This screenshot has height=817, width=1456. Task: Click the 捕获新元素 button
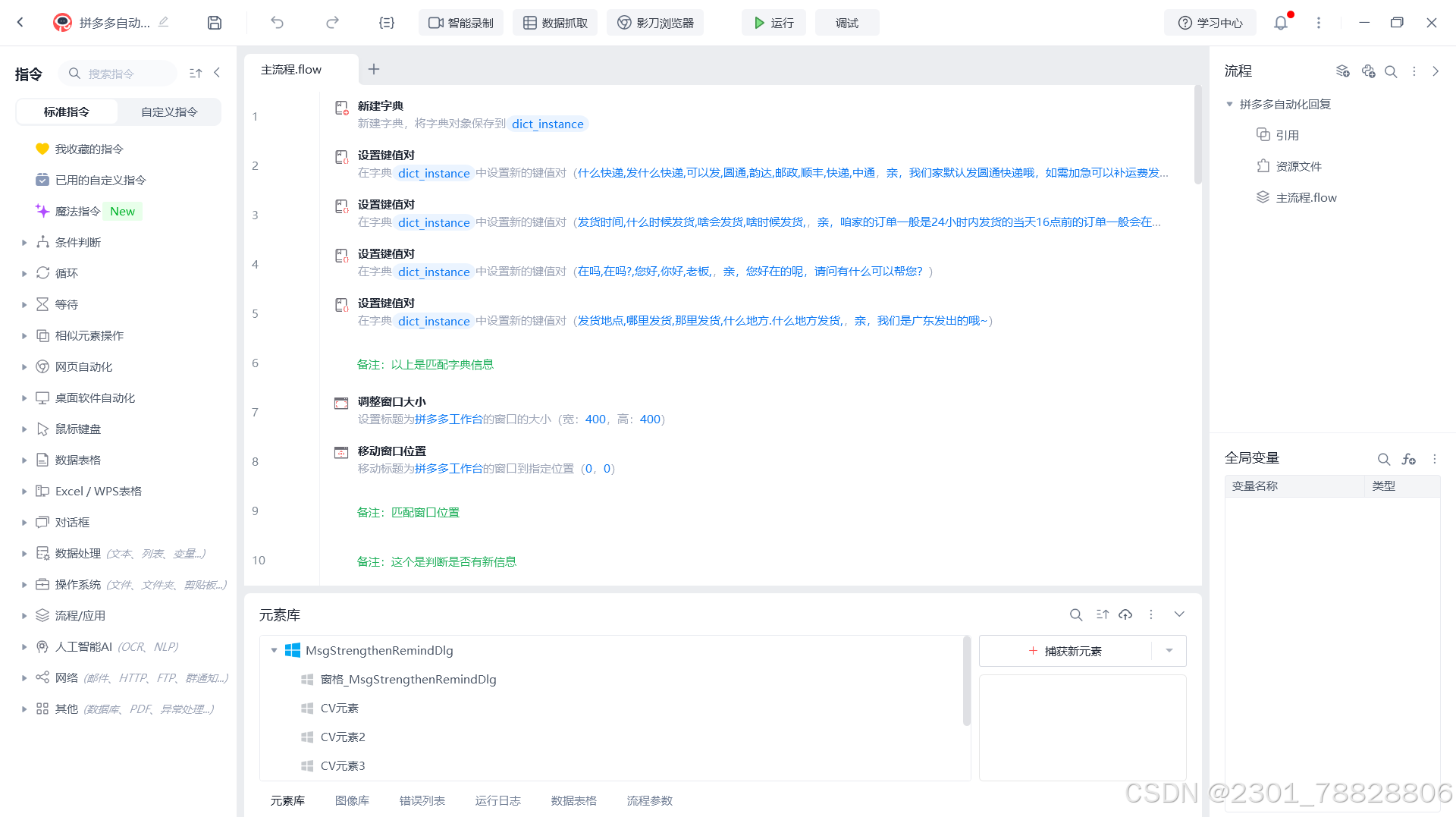tap(1065, 651)
